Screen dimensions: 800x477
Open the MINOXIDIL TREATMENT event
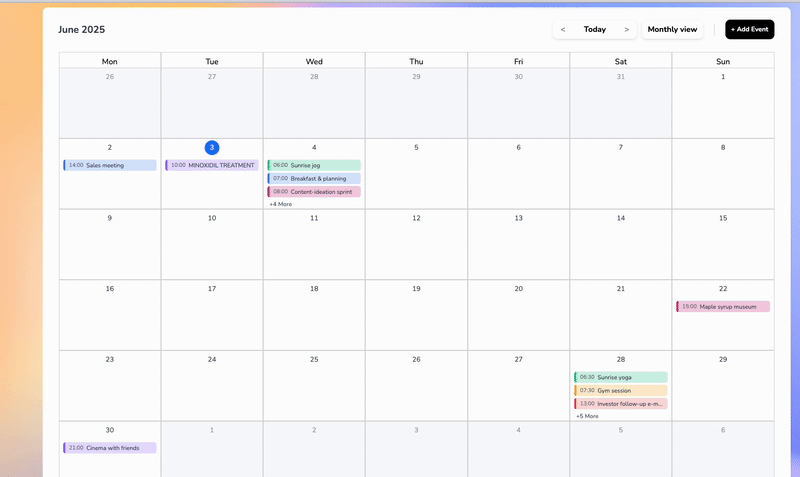(x=212, y=165)
